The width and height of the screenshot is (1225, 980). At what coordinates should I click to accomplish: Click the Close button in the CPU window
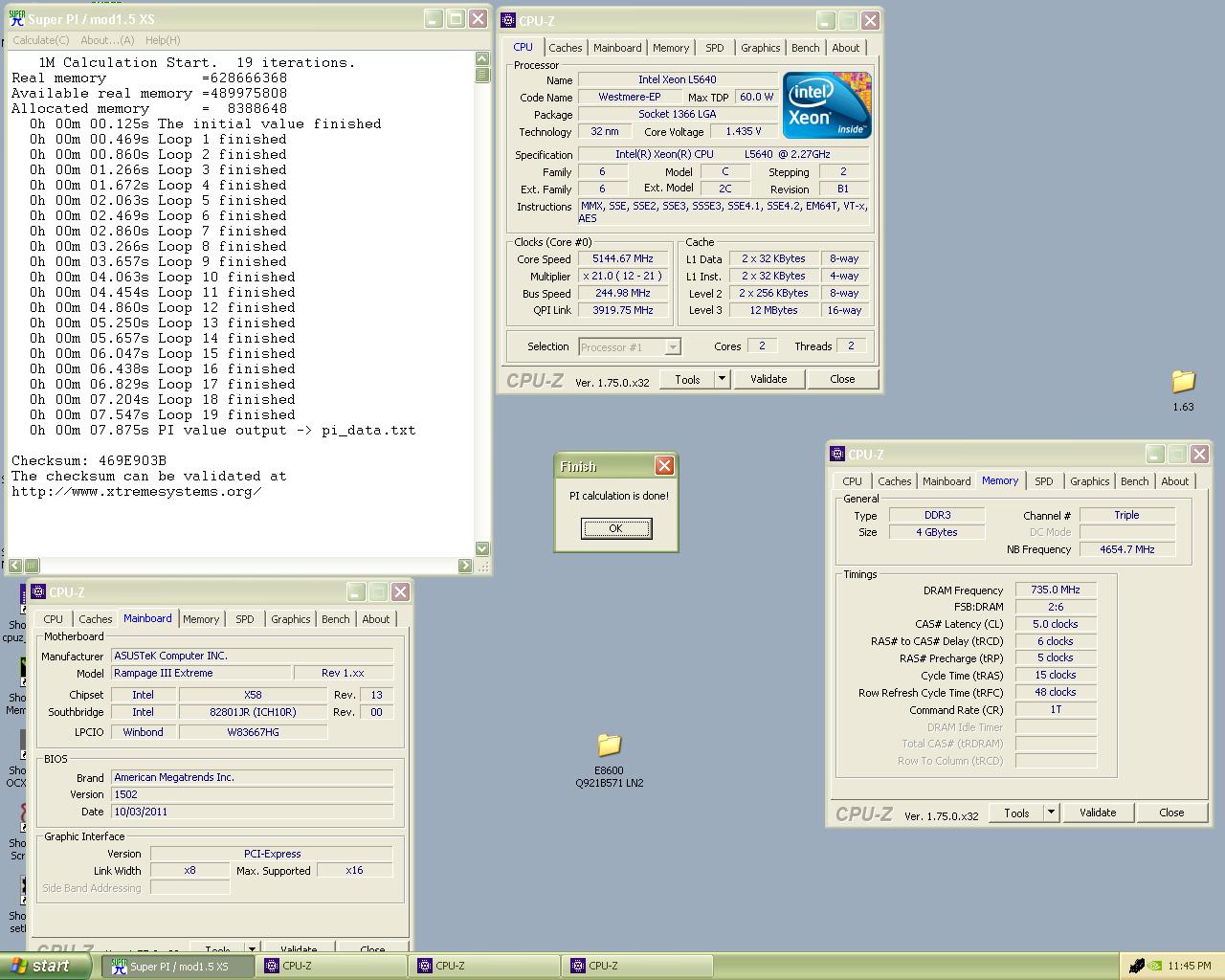[842, 380]
